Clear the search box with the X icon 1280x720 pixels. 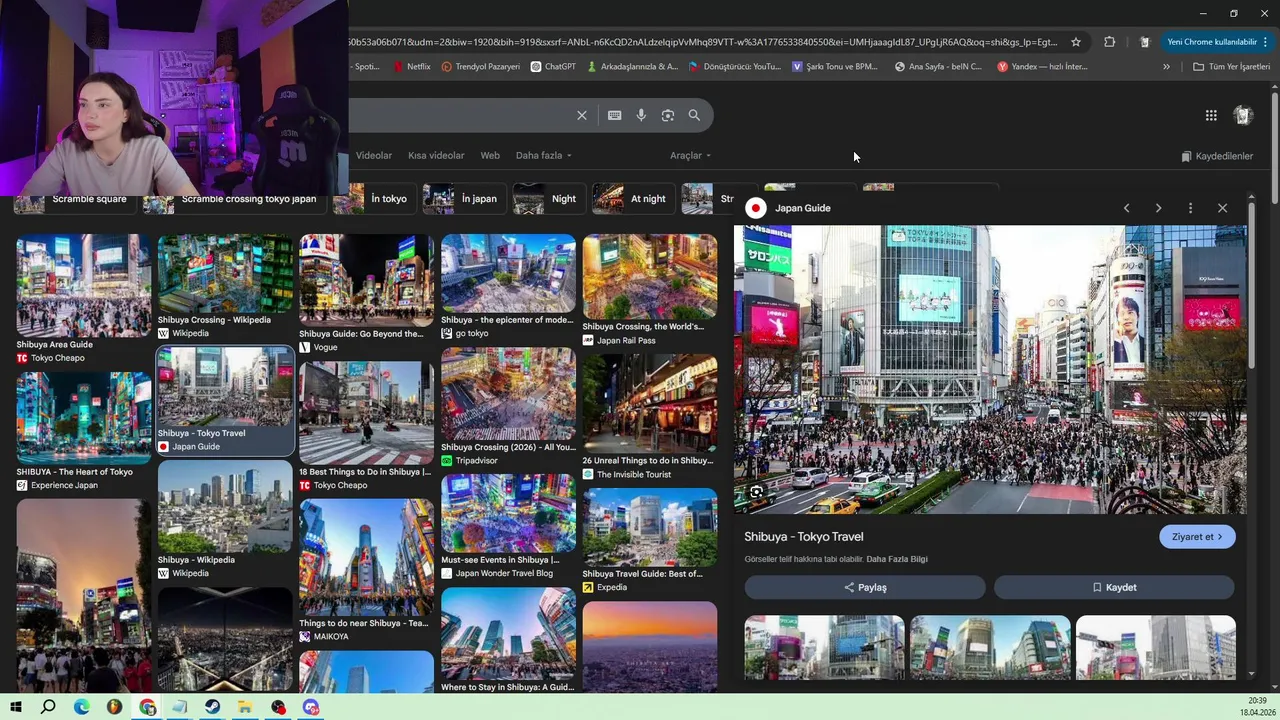pyautogui.click(x=581, y=115)
